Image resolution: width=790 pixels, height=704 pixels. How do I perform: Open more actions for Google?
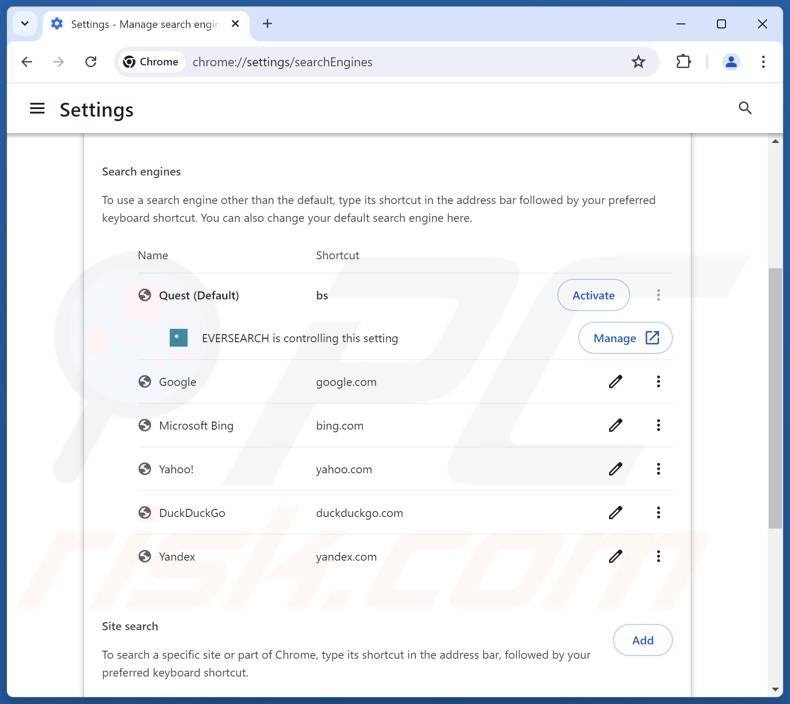pos(658,382)
